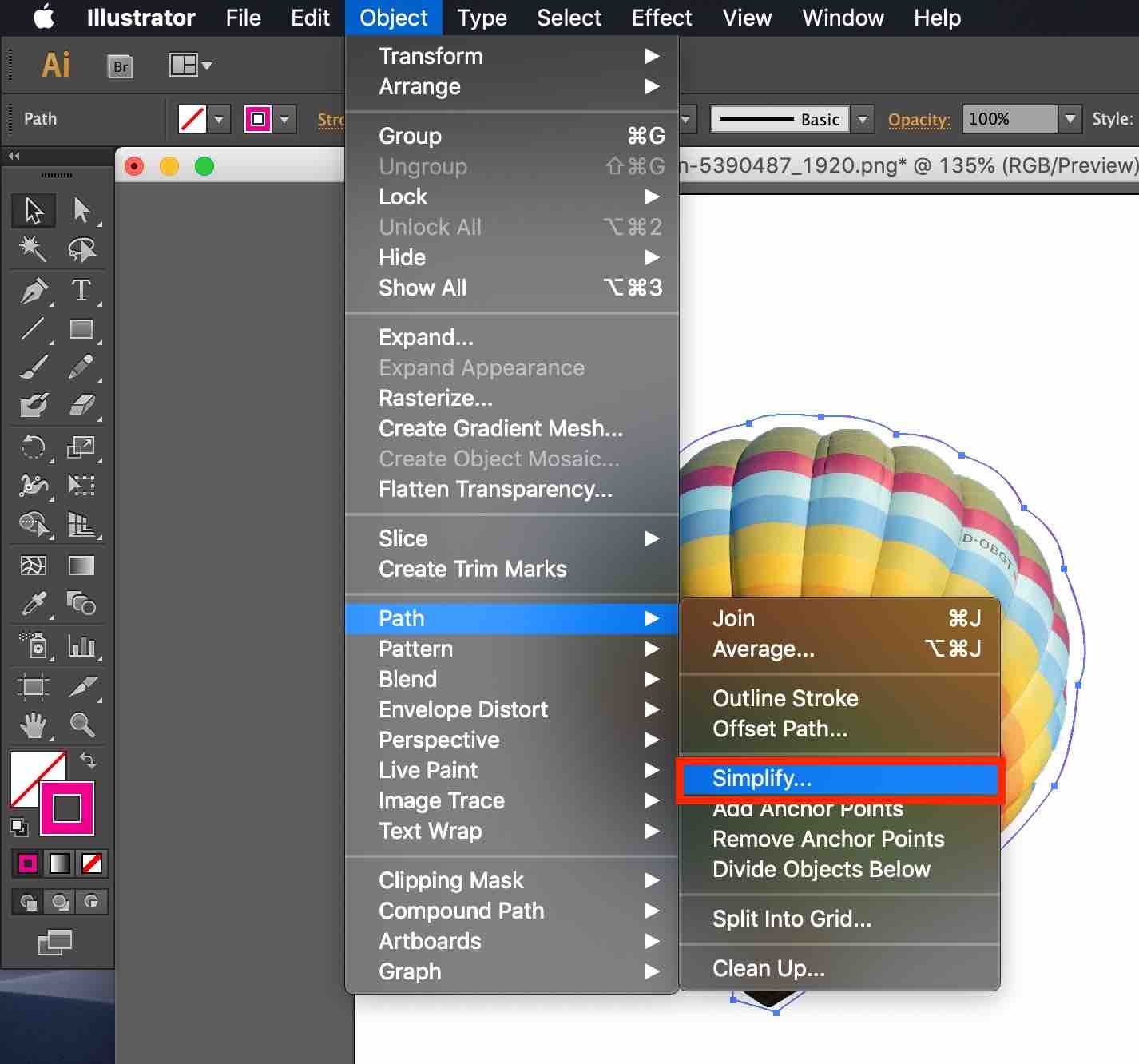Viewport: 1139px width, 1064px height.
Task: Enable Draw Inside mode
Action: click(91, 902)
